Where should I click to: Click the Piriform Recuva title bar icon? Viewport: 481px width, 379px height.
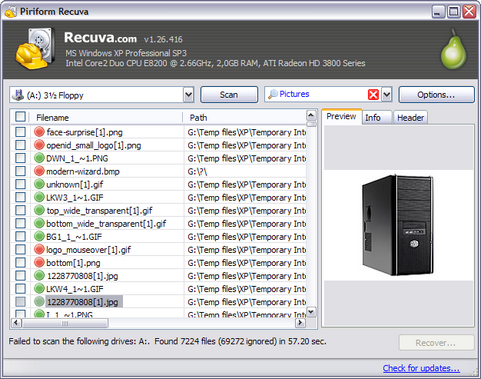[11, 12]
